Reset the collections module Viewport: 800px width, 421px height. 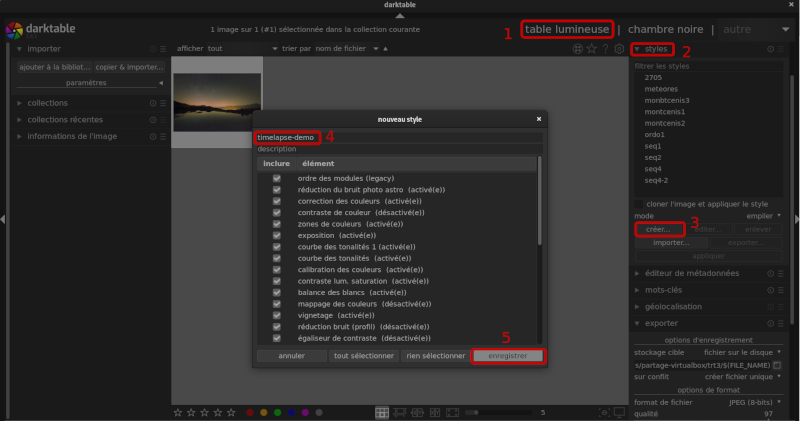pos(153,103)
